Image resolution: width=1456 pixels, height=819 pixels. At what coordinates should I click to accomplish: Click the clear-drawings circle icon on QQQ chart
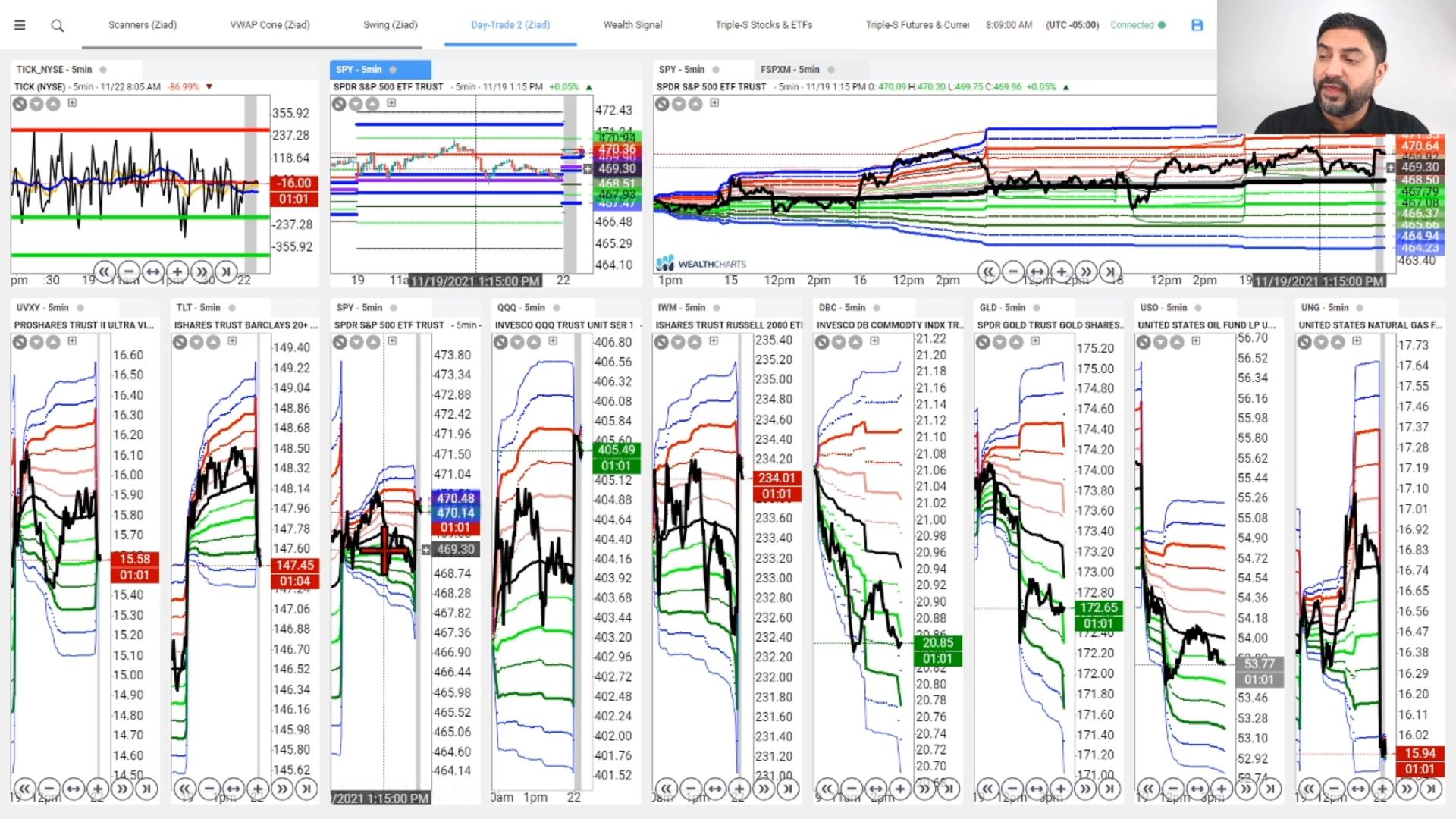(x=500, y=342)
